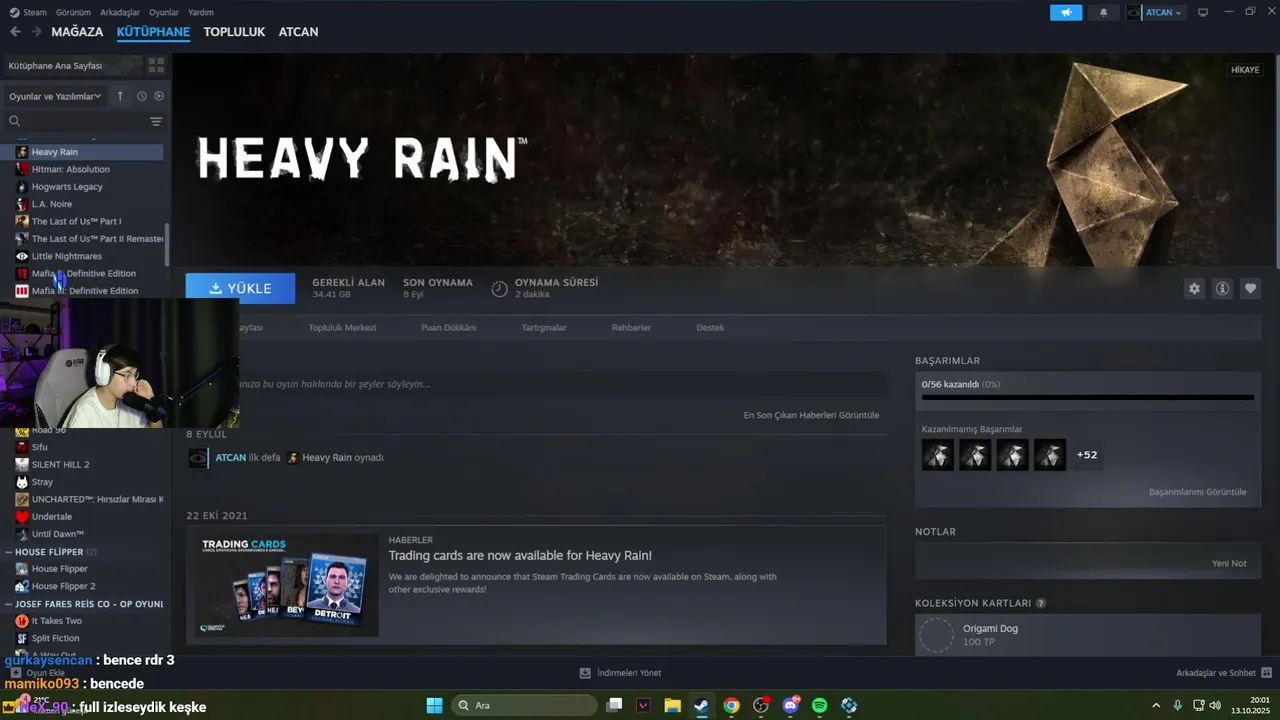Open Oyunlar ve Yazılımlar filter dropdown
This screenshot has width=1280, height=720.
[55, 96]
